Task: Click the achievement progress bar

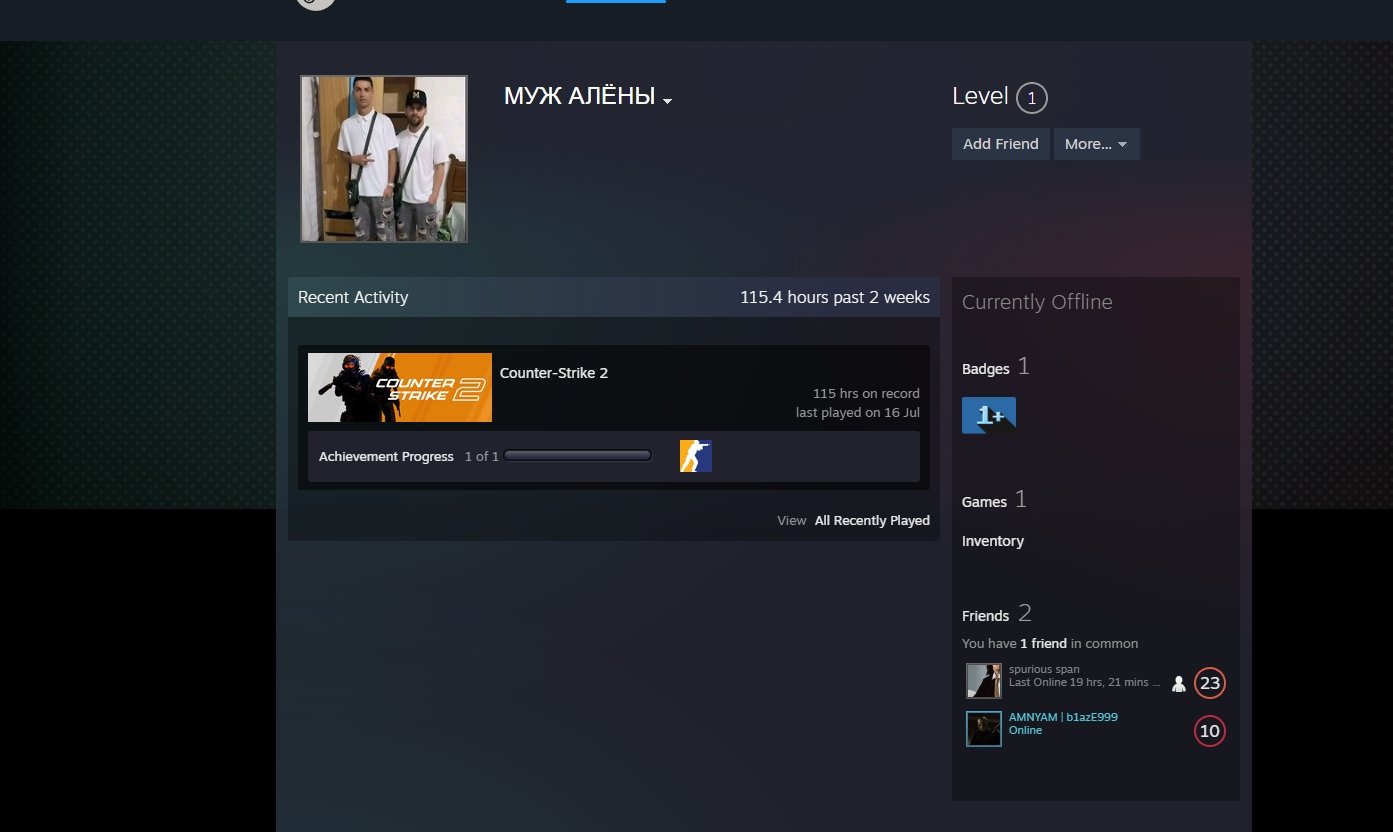Action: pyautogui.click(x=578, y=456)
